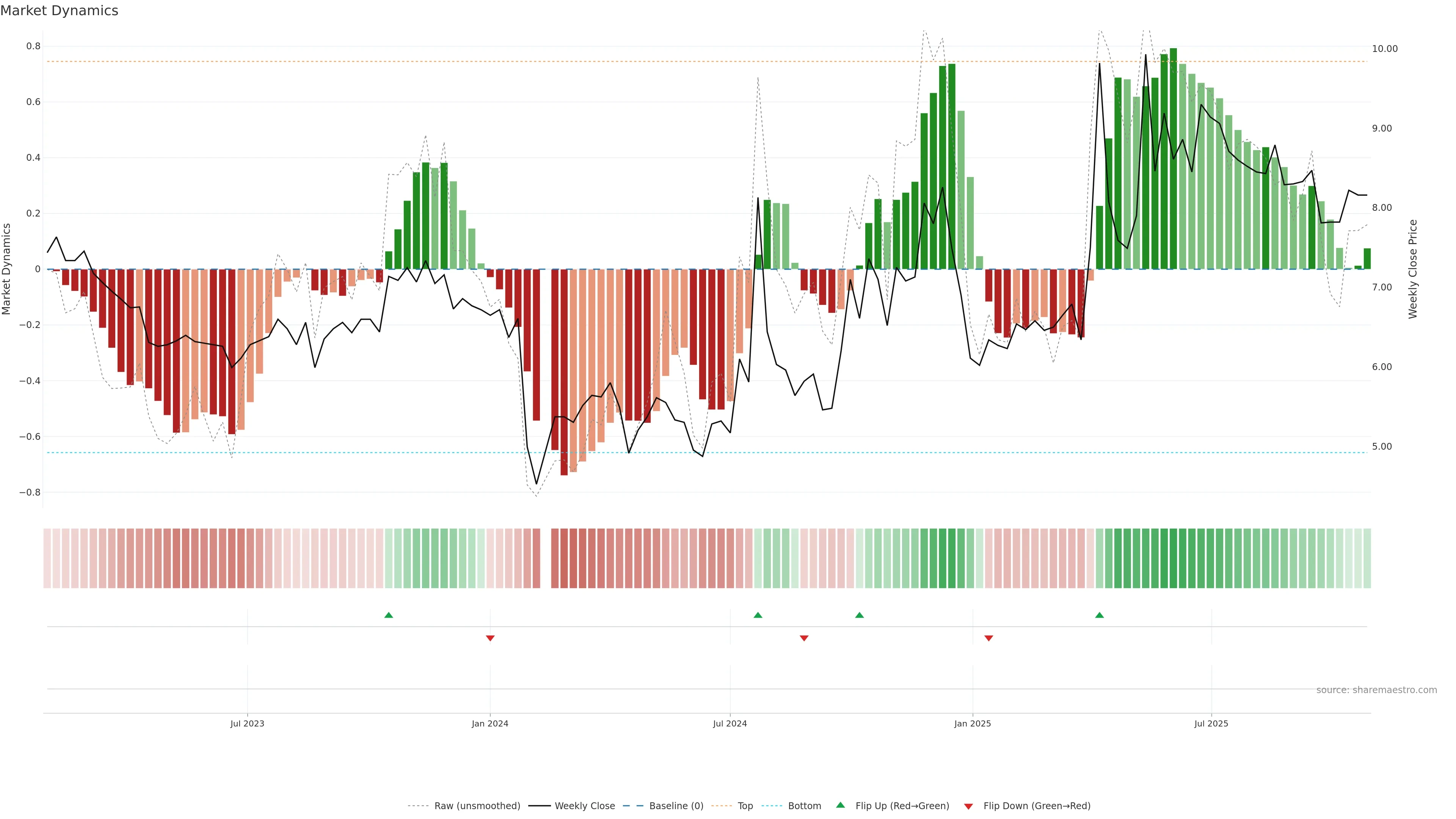Click the Weekly Close Price axis title
1456x819 pixels.
(1412, 269)
